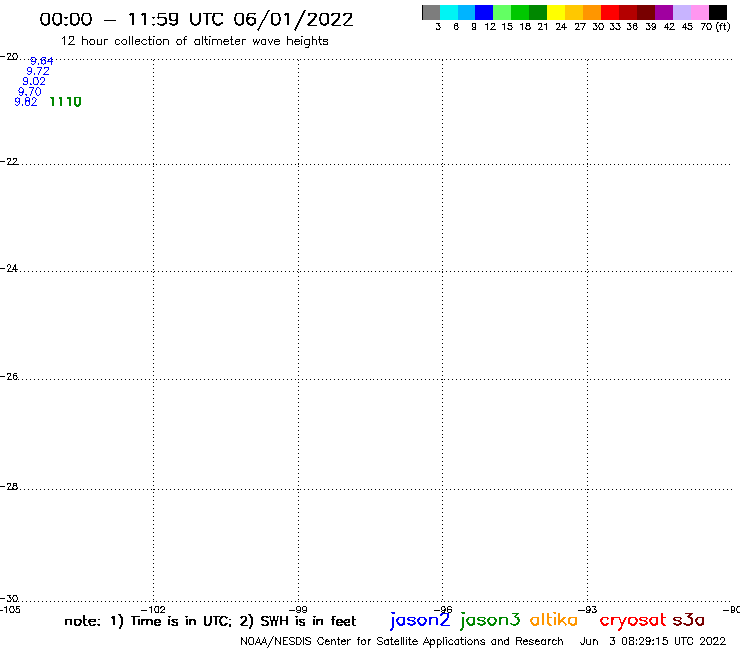Click the -28 latitude axis label

9,486
